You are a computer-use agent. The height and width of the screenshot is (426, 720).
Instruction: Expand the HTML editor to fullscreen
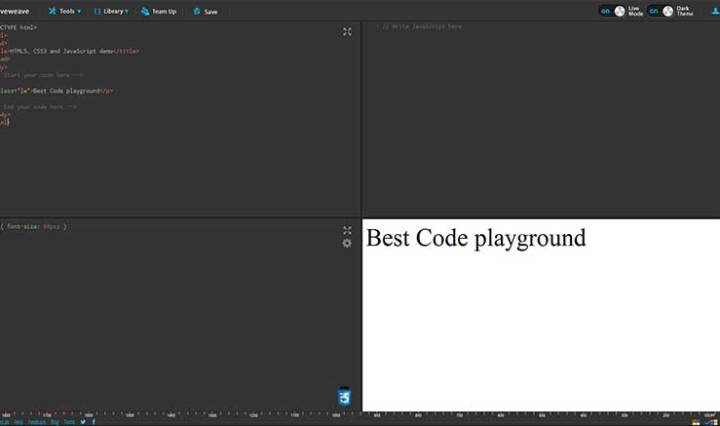(x=347, y=31)
